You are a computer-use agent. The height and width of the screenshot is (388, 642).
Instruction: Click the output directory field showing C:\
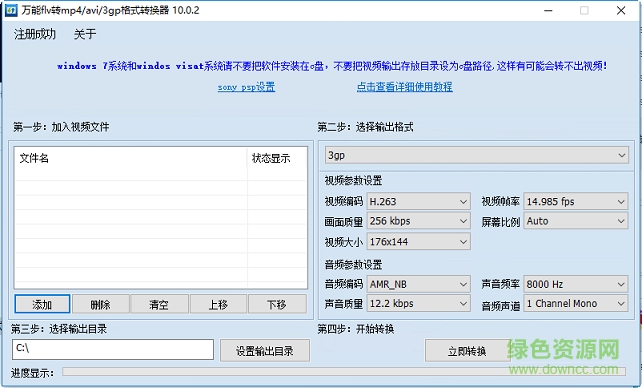113,350
